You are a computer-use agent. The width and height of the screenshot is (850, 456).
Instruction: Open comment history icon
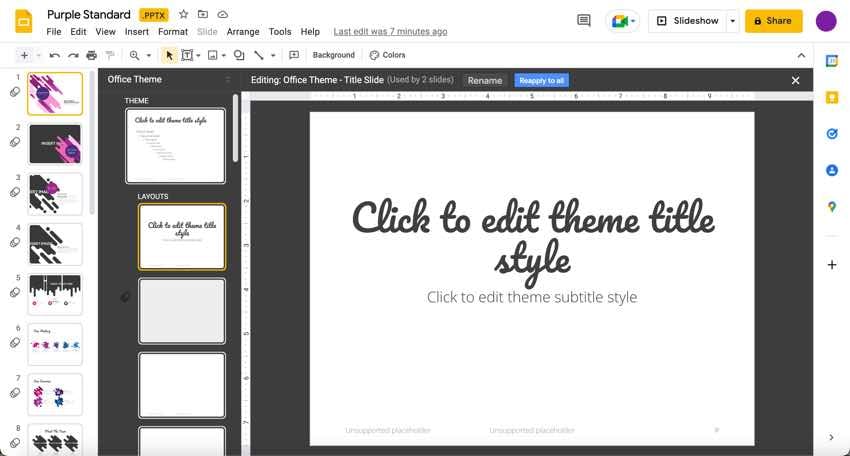coord(584,21)
